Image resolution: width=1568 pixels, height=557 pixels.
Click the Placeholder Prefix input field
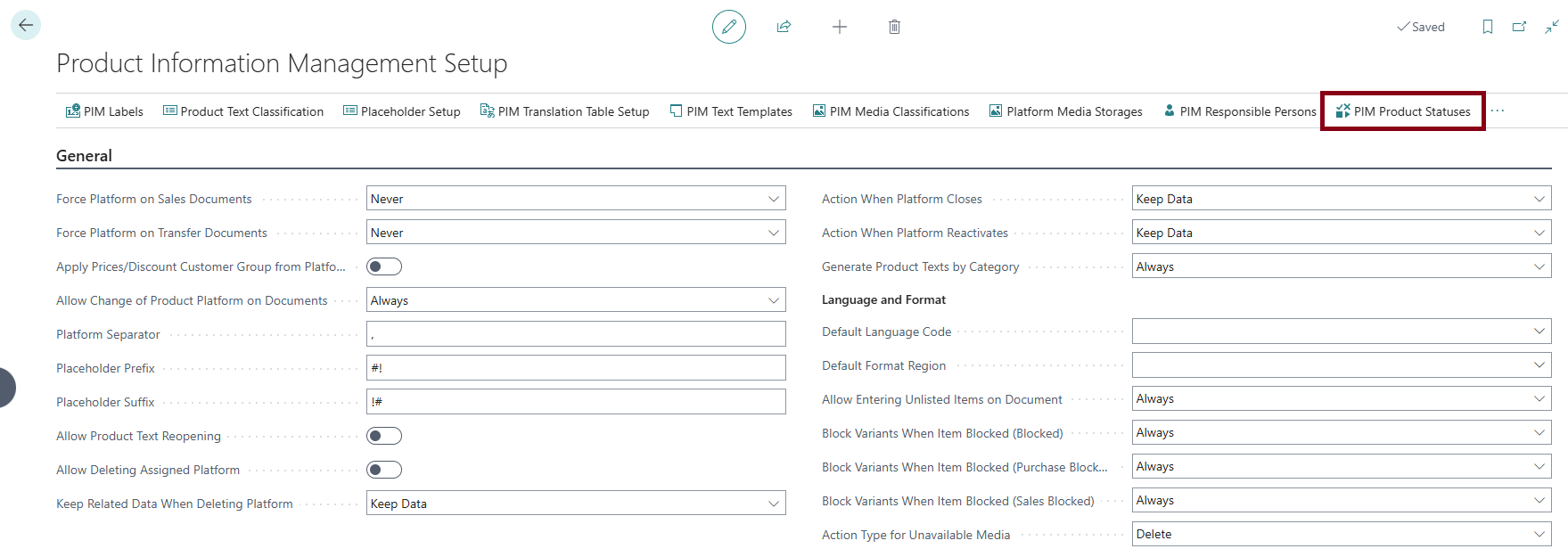576,368
